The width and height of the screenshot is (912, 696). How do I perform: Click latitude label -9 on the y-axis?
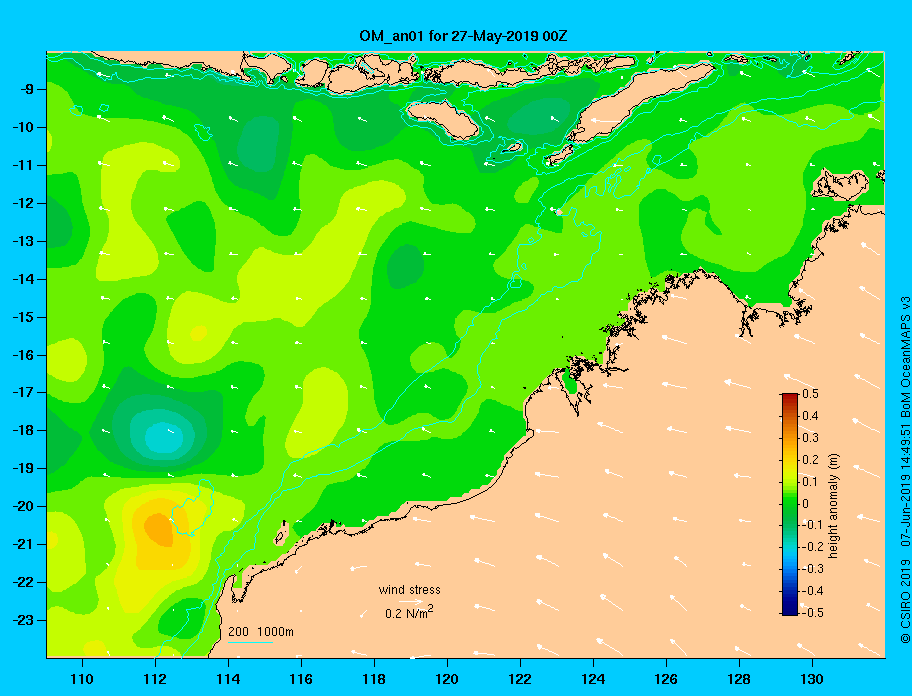tap(26, 90)
